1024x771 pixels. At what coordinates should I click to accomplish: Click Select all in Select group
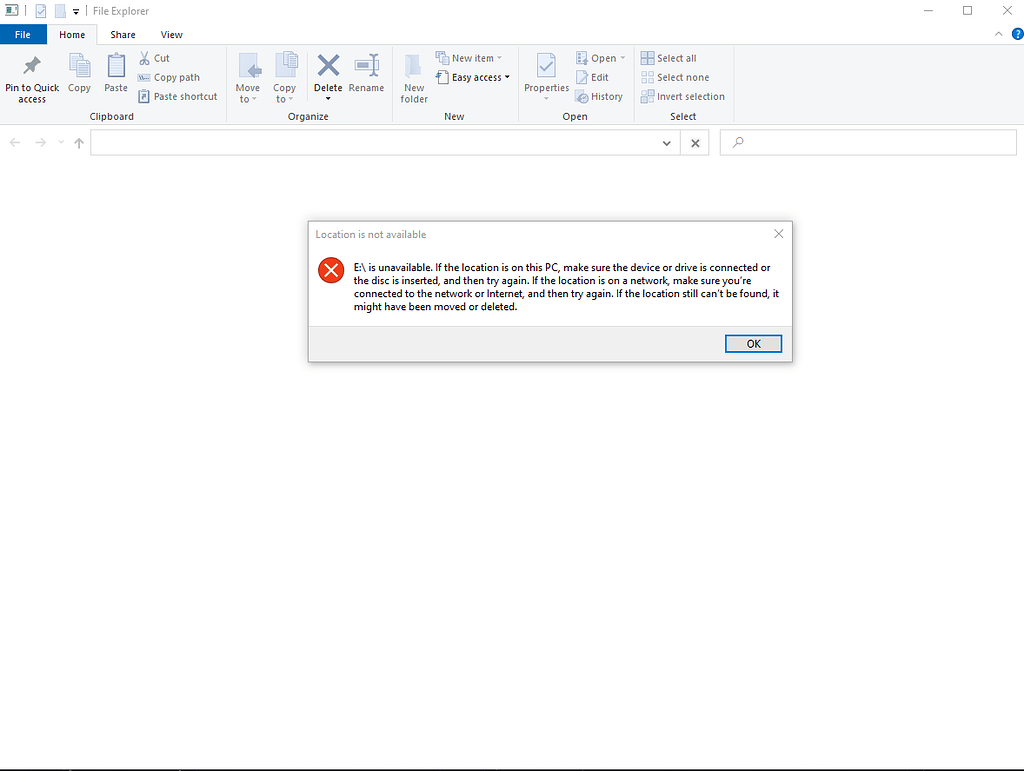669,58
